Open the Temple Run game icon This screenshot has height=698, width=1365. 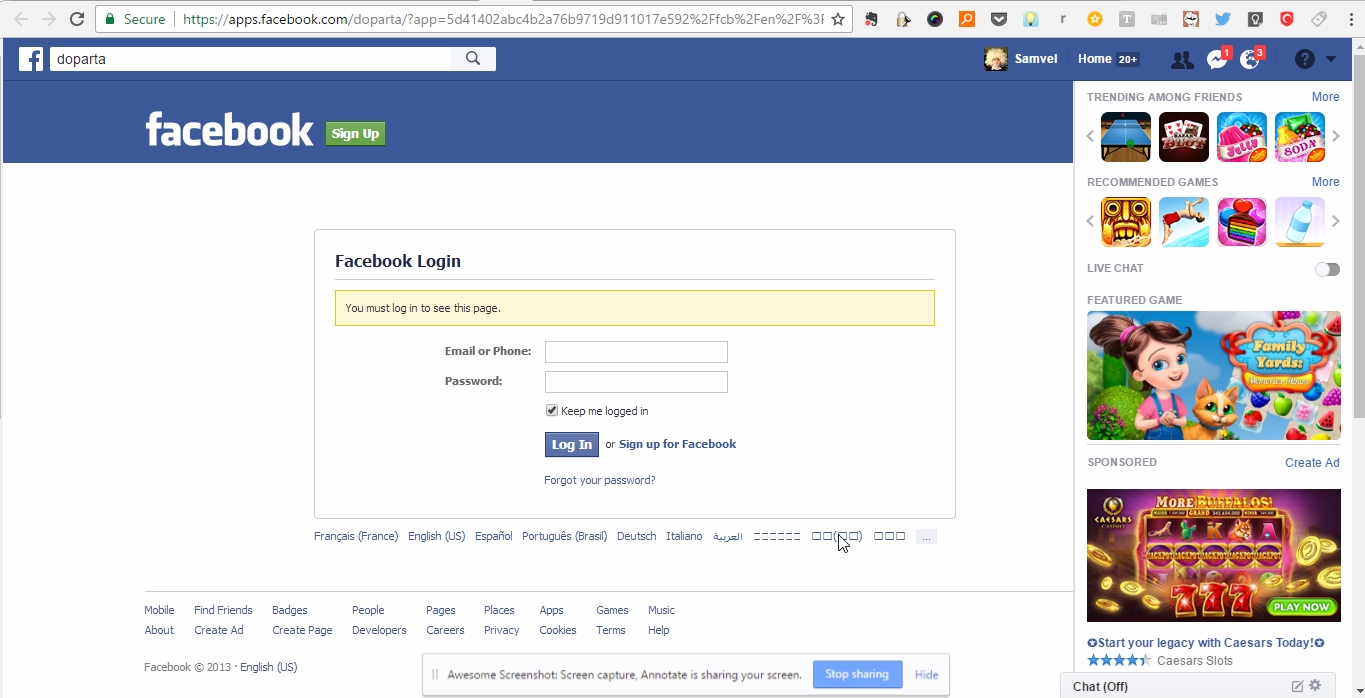[x=1126, y=222]
